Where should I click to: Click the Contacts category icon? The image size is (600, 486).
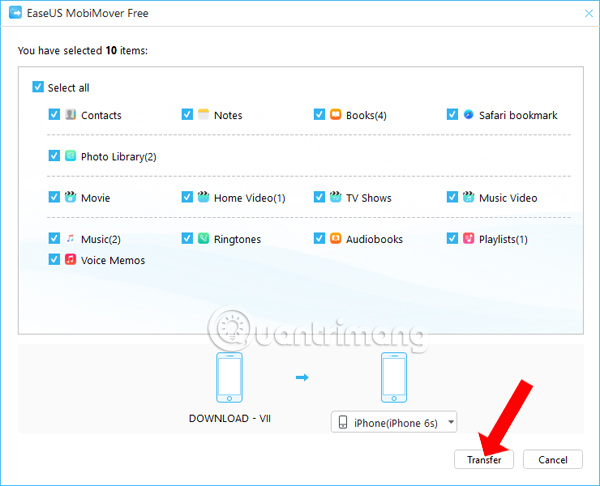coord(70,114)
